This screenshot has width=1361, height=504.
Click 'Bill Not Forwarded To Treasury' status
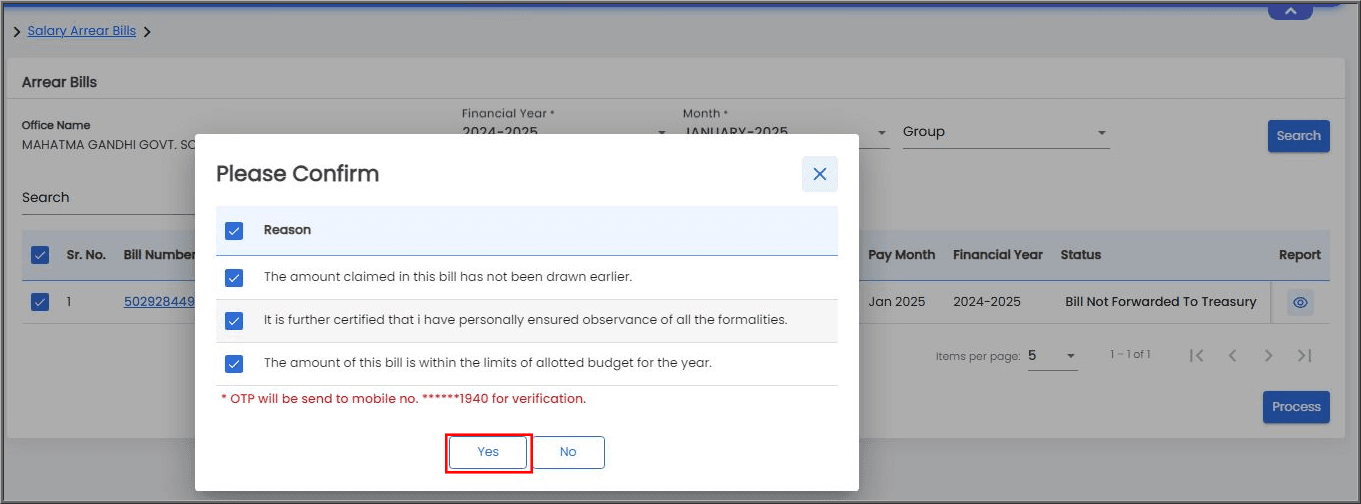(1160, 301)
